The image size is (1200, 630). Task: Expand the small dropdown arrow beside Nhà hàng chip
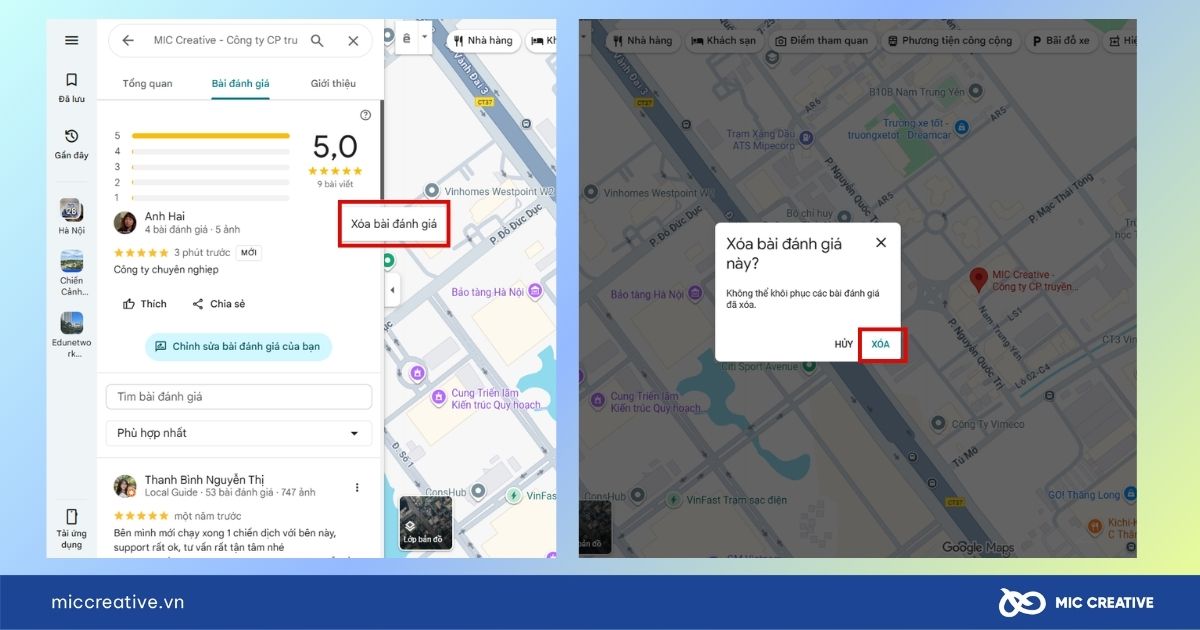tap(425, 38)
